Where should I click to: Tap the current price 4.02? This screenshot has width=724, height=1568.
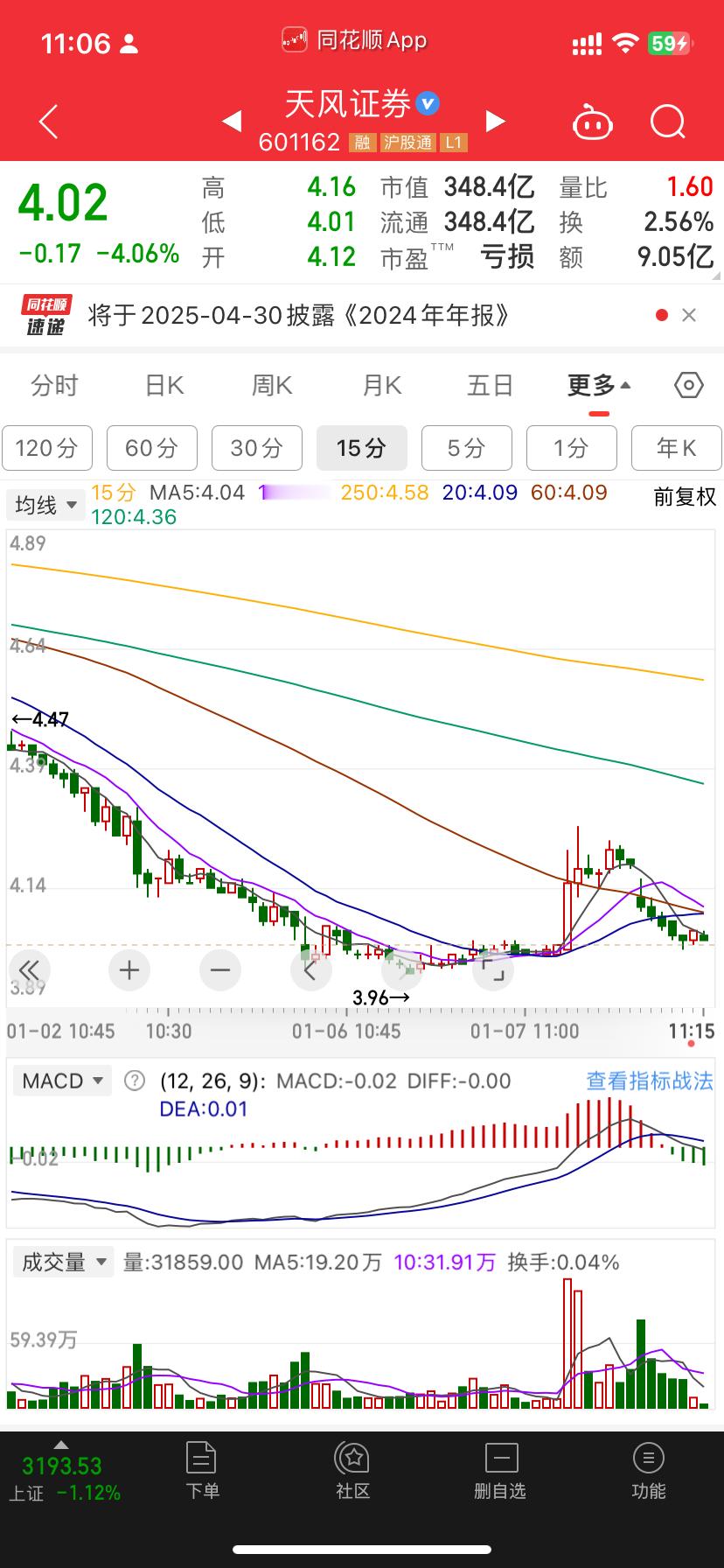63,204
